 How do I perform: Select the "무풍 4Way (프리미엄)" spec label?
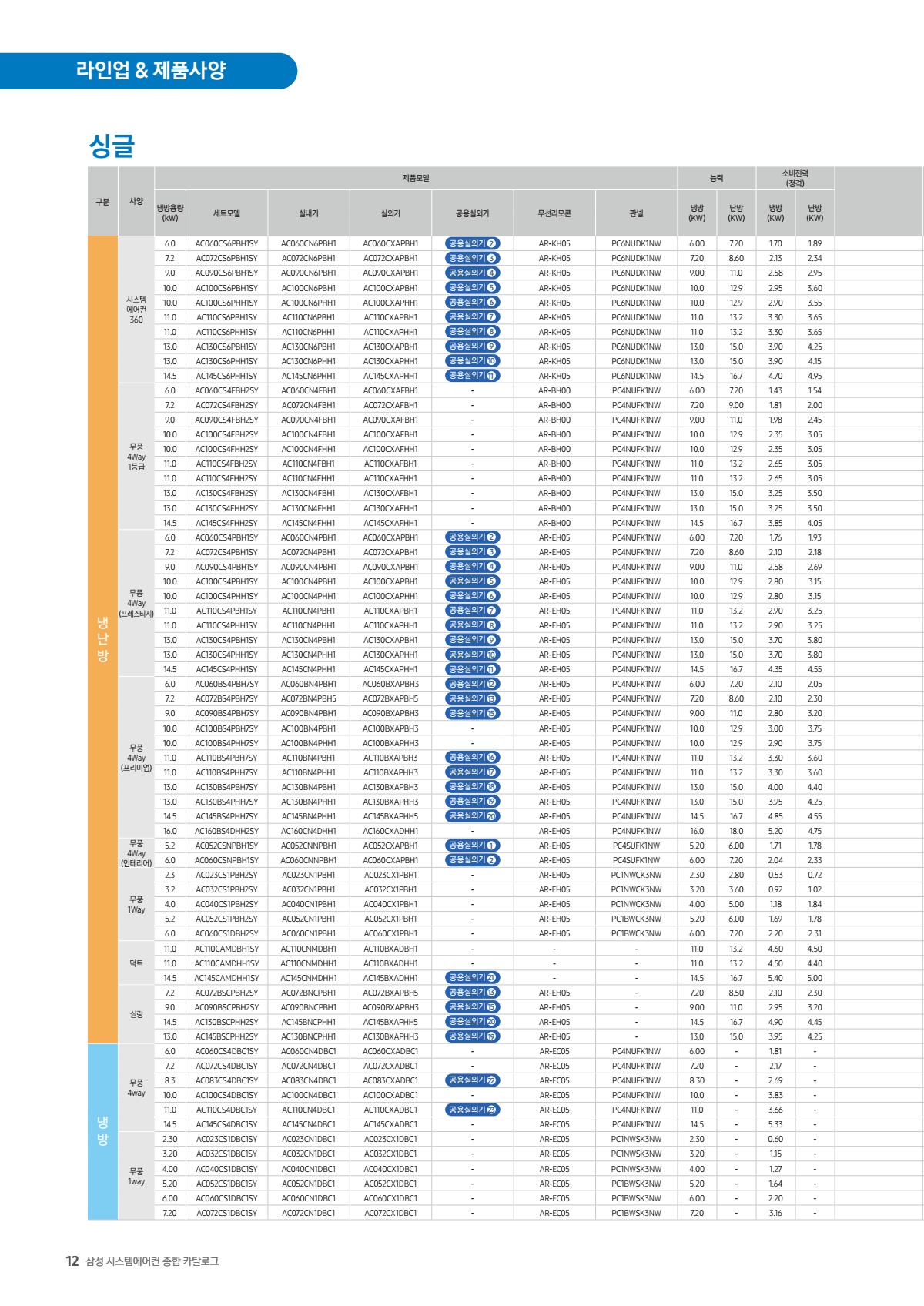point(136,758)
